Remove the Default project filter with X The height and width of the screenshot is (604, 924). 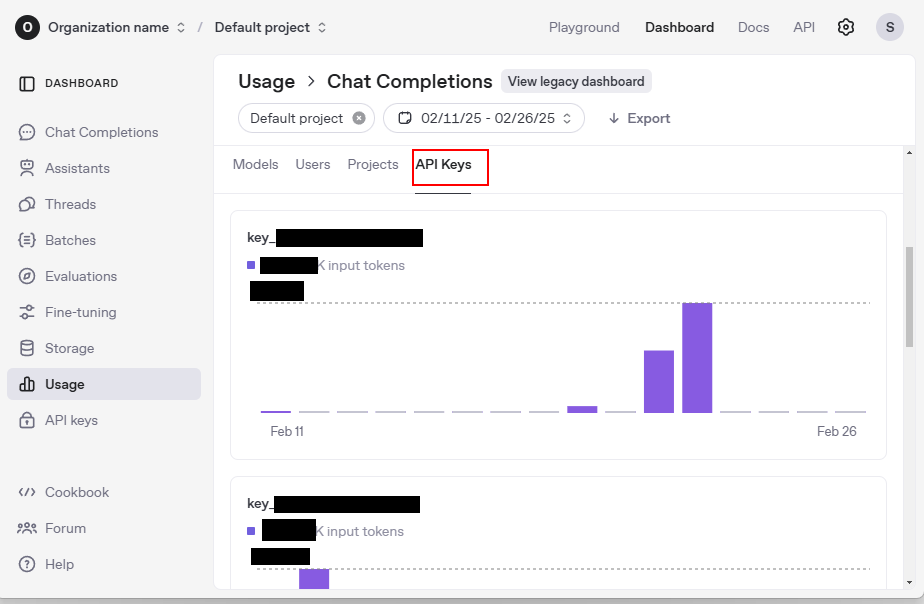pyautogui.click(x=359, y=118)
